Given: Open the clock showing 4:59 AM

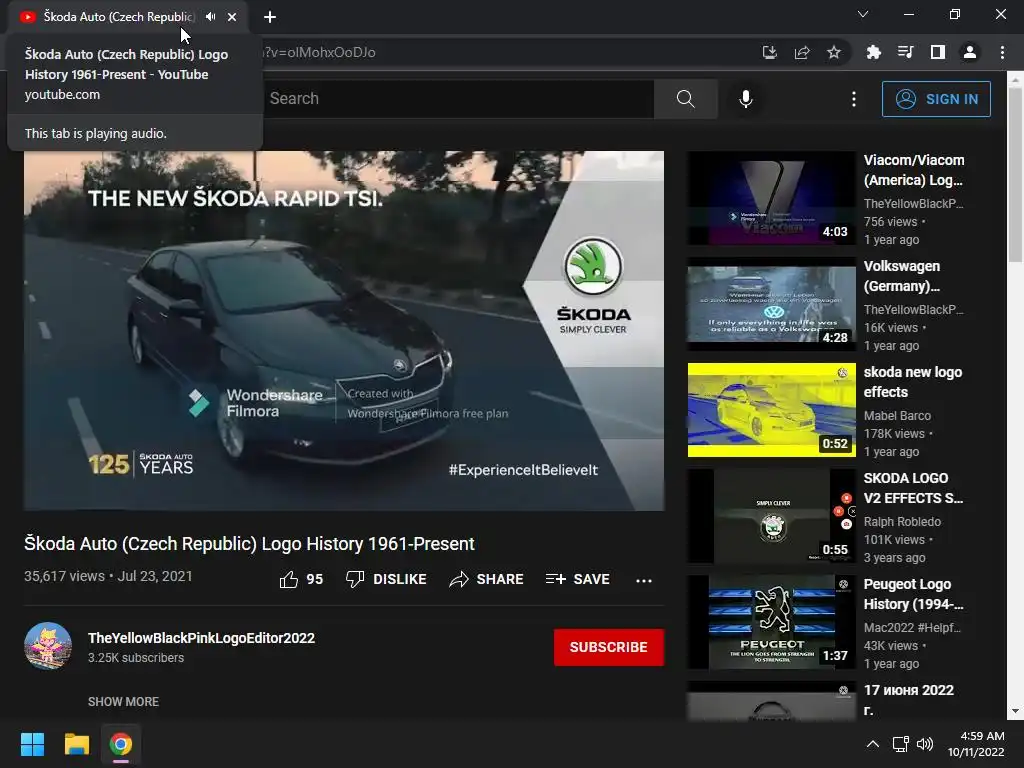Looking at the screenshot, I should (976, 744).
